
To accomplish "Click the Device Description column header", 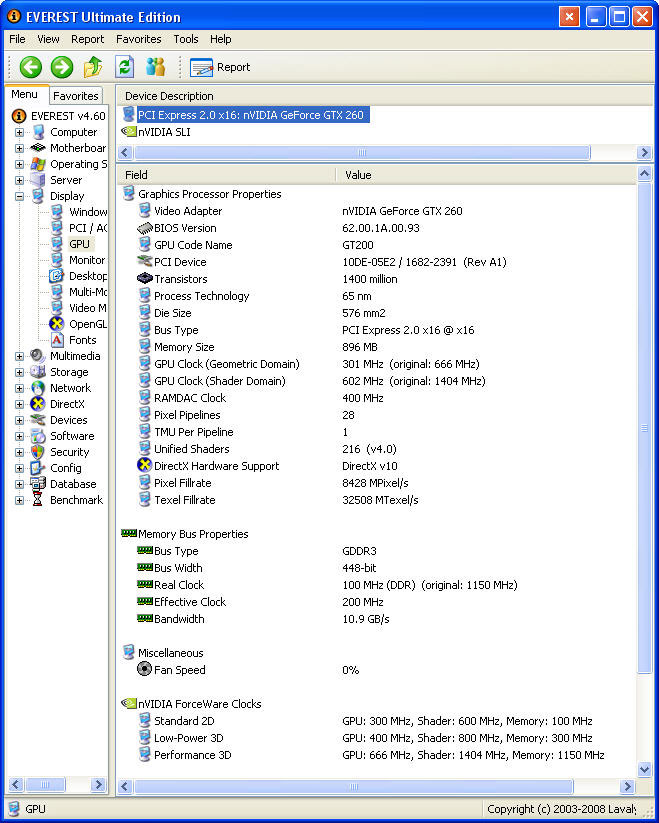I will pos(385,96).
